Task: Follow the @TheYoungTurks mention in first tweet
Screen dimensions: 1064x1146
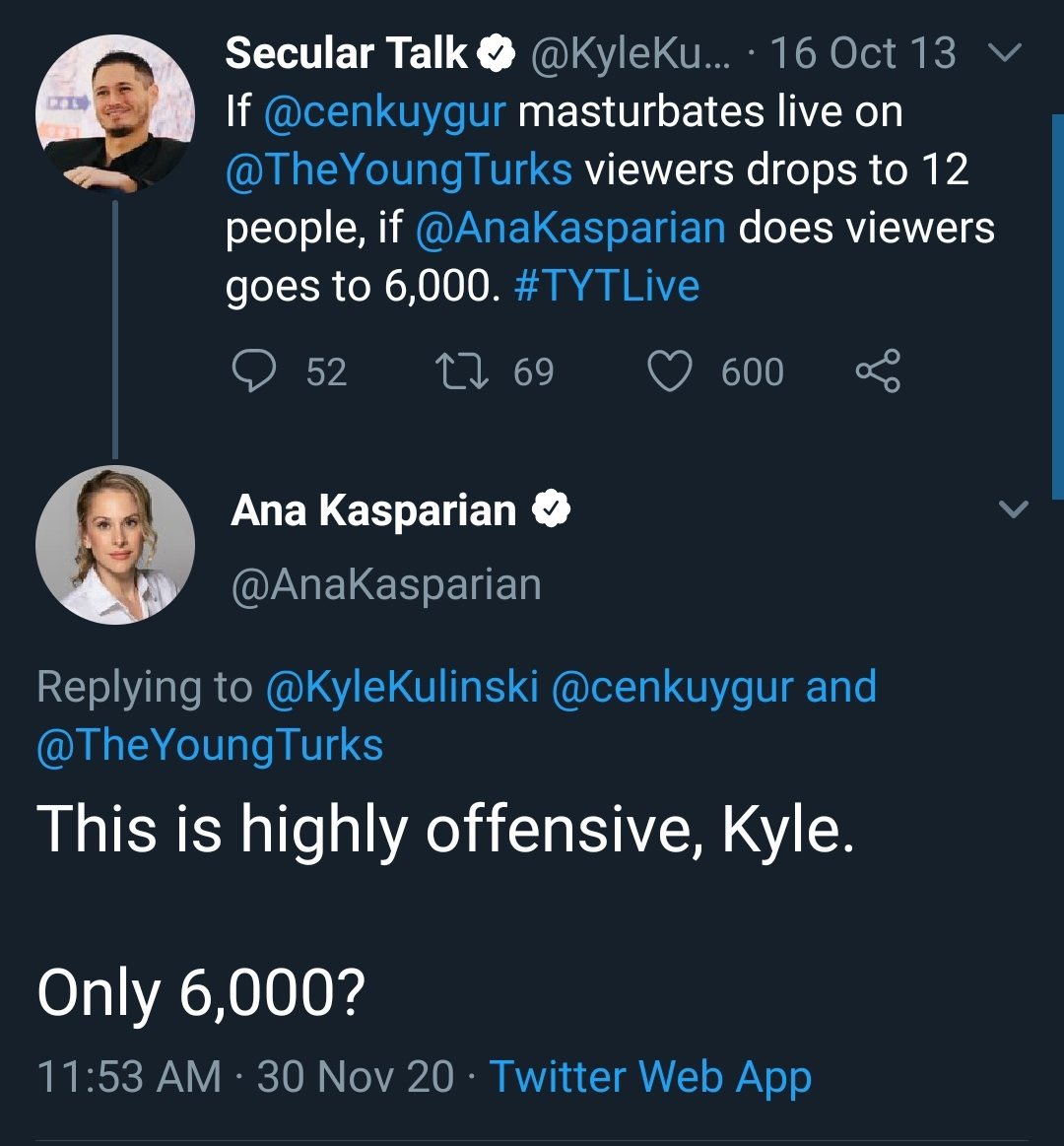Action: coord(398,169)
